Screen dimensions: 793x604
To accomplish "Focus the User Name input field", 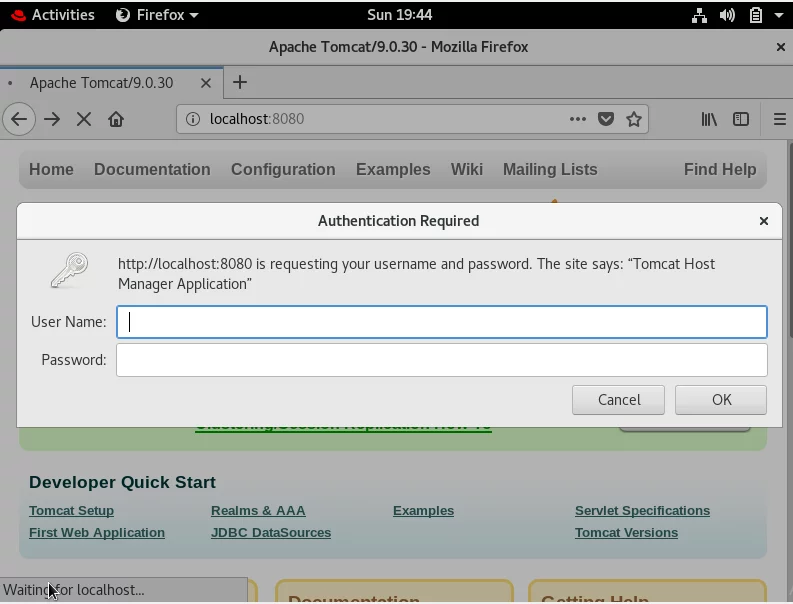I will pyautogui.click(x=442, y=322).
